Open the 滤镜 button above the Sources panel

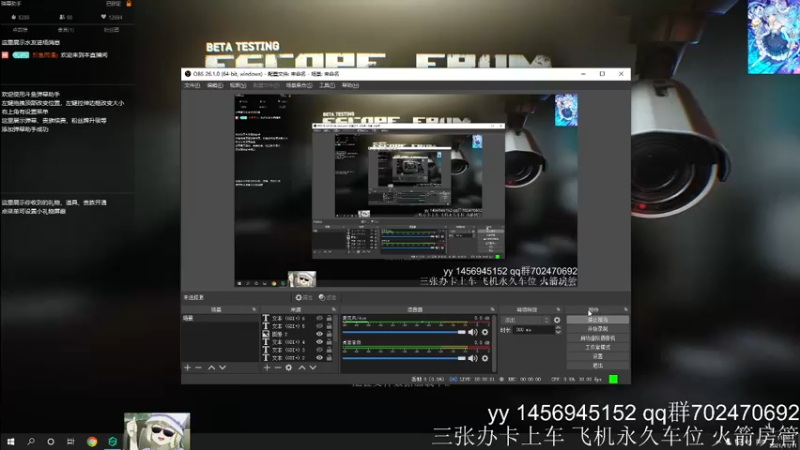click(328, 297)
